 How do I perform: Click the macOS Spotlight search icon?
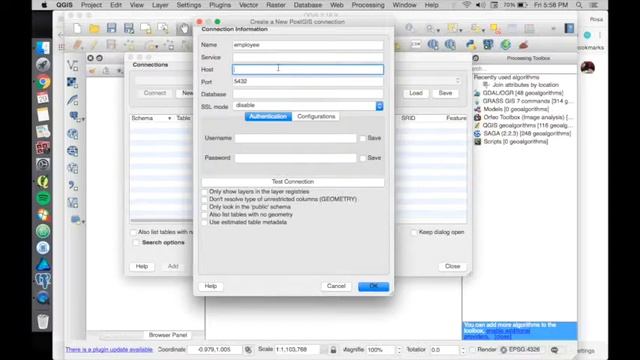pos(579,5)
